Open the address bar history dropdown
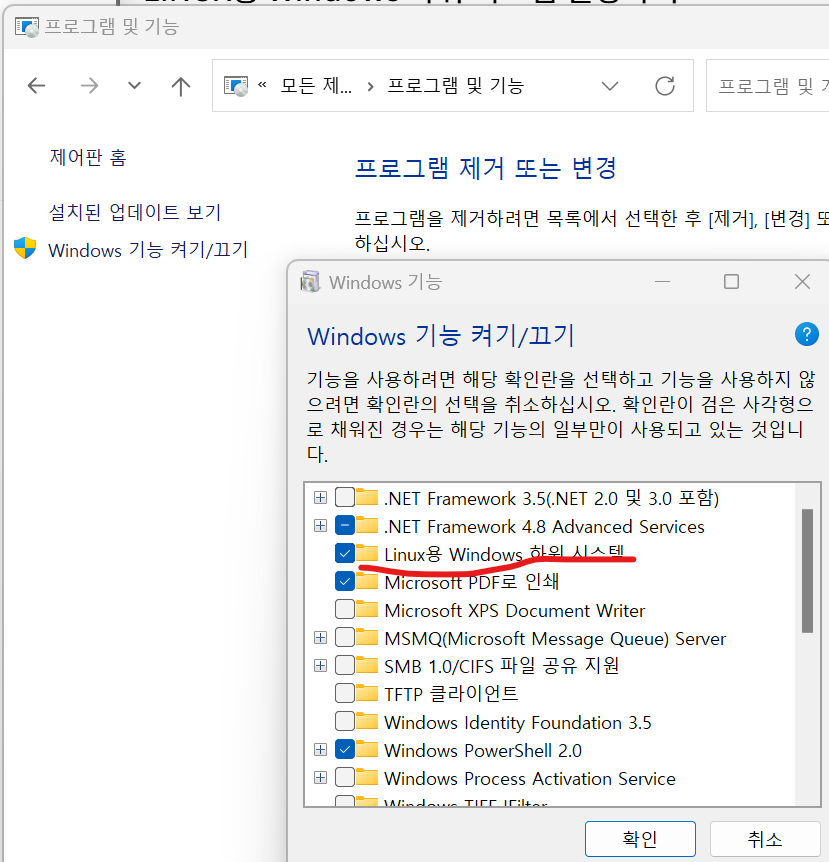The height and width of the screenshot is (862, 829). [x=610, y=86]
